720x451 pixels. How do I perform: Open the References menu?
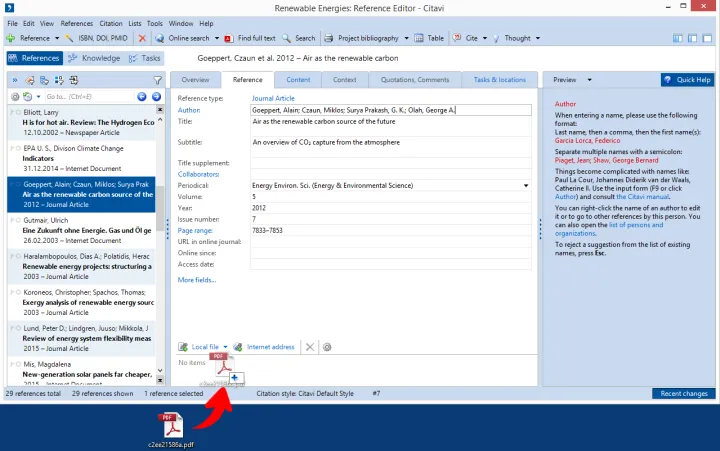click(77, 23)
